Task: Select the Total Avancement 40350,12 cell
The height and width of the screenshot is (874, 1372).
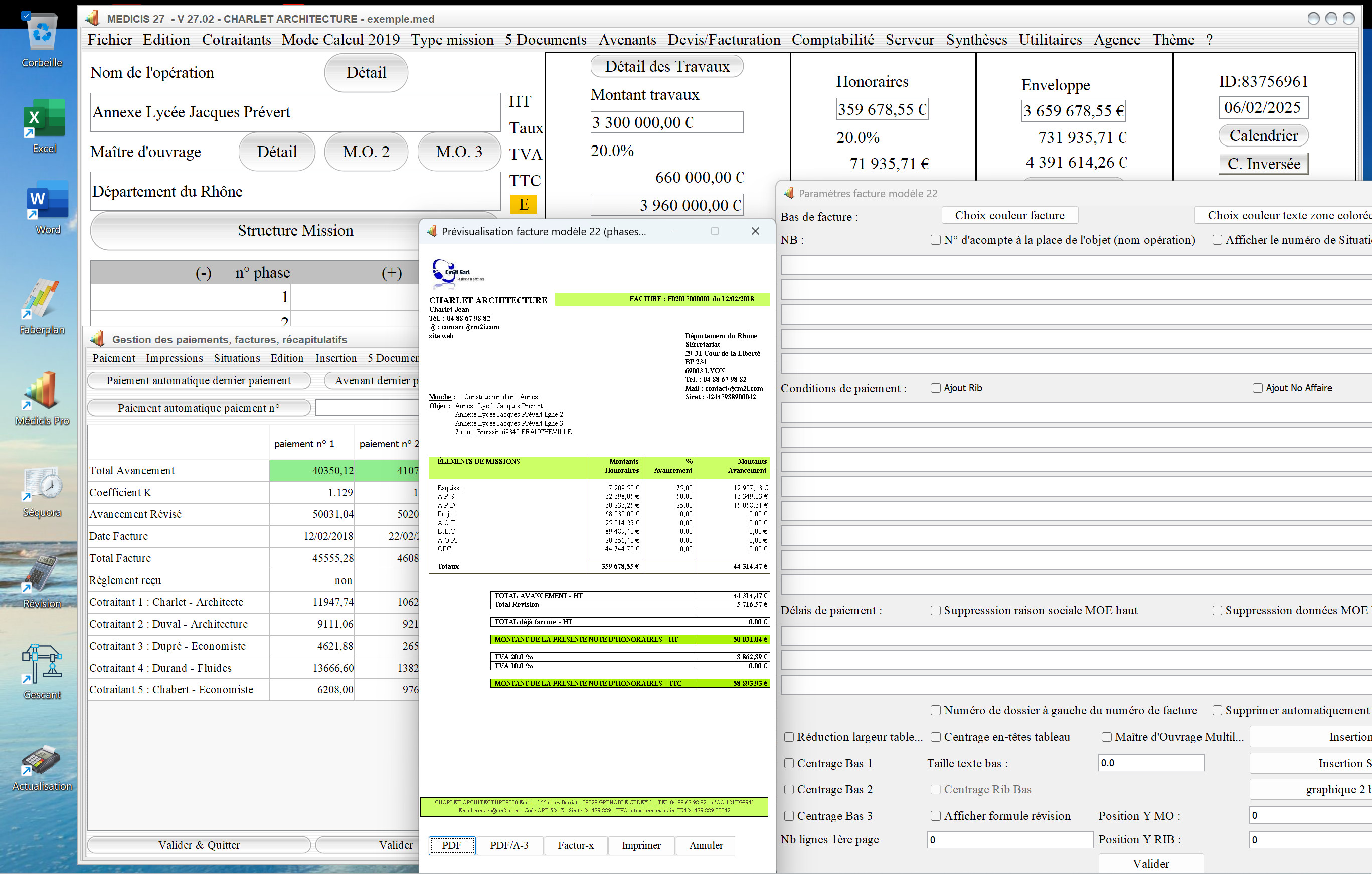Action: pyautogui.click(x=312, y=470)
